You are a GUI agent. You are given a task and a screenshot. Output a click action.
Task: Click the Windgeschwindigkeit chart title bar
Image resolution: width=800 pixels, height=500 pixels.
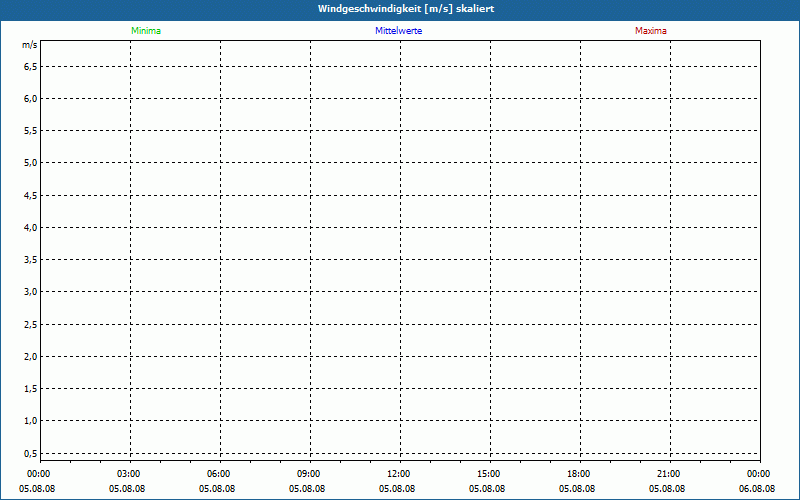[x=400, y=8]
